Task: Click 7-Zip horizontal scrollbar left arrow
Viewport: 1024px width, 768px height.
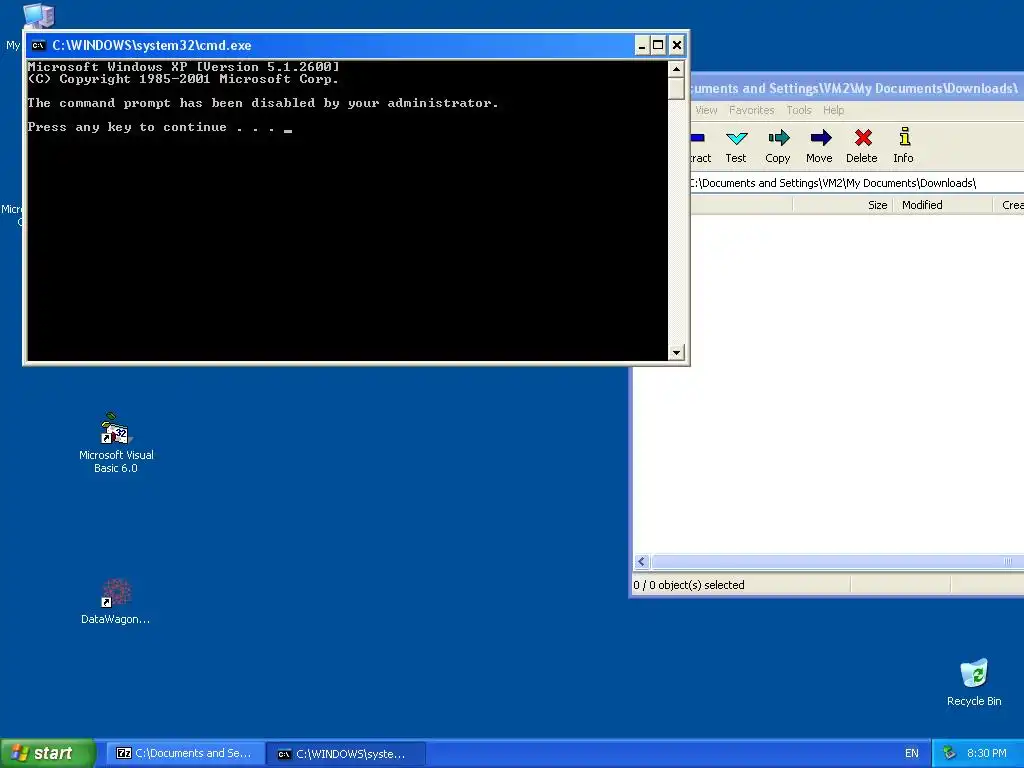Action: [x=641, y=562]
